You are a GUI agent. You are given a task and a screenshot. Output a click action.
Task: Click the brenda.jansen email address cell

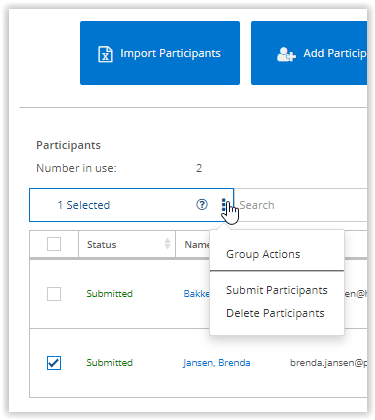328,363
